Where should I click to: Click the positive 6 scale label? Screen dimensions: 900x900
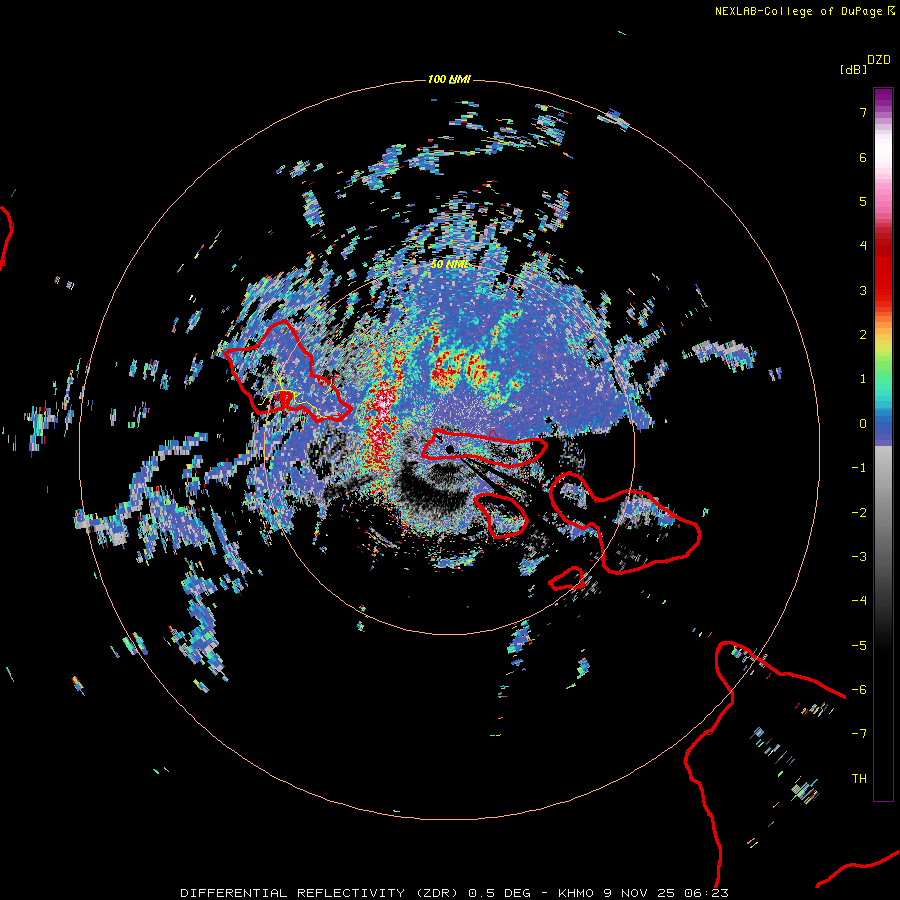pyautogui.click(x=863, y=157)
